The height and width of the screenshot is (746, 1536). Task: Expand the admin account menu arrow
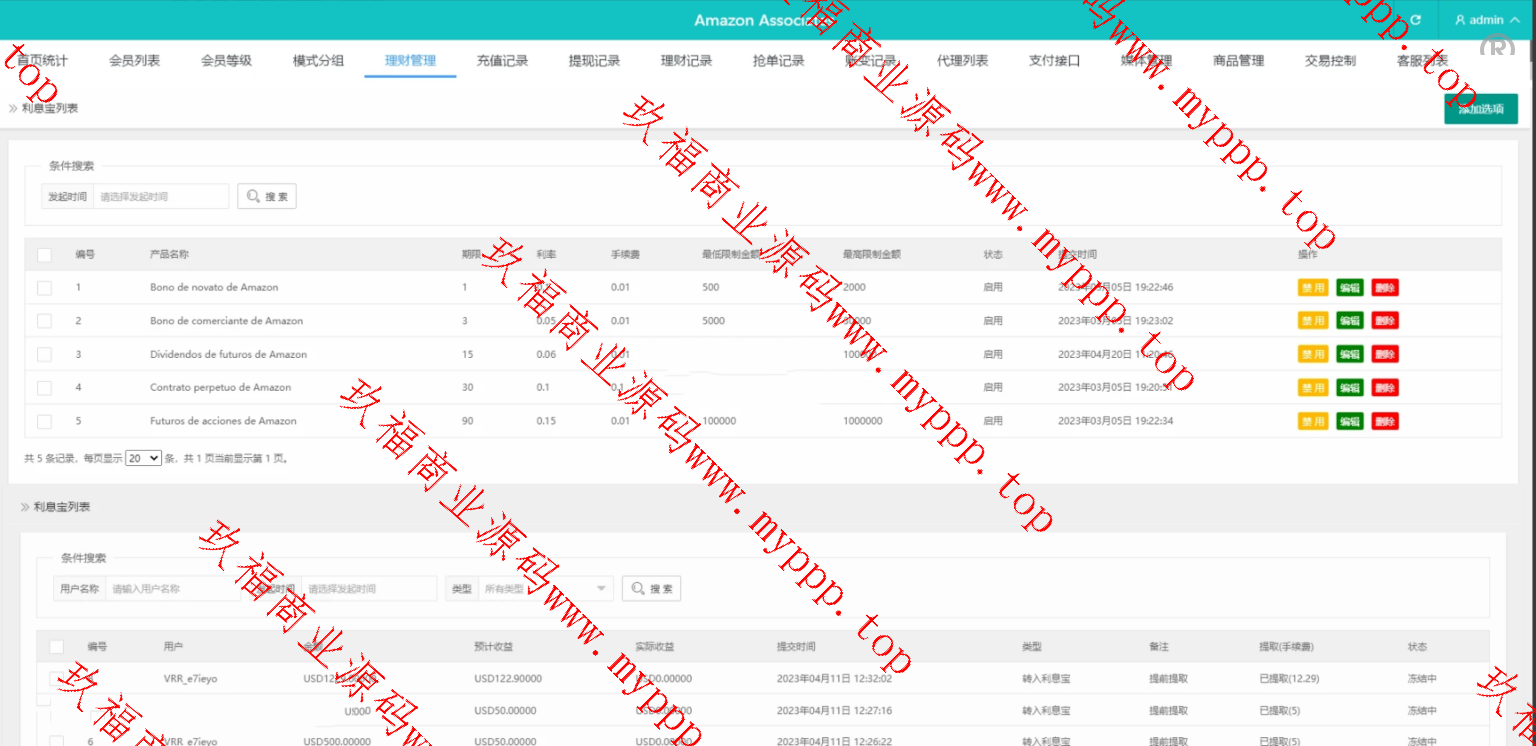pyautogui.click(x=1514, y=20)
